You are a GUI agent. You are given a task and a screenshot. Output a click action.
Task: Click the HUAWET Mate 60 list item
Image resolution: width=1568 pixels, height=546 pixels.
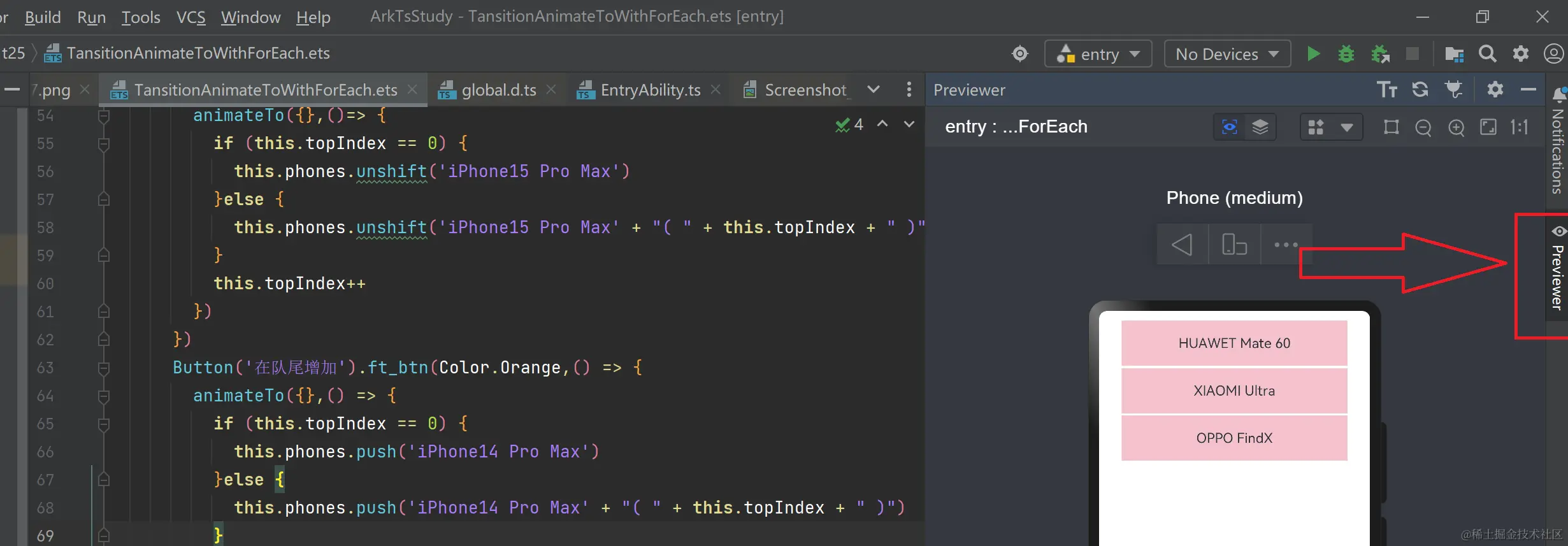tap(1234, 343)
